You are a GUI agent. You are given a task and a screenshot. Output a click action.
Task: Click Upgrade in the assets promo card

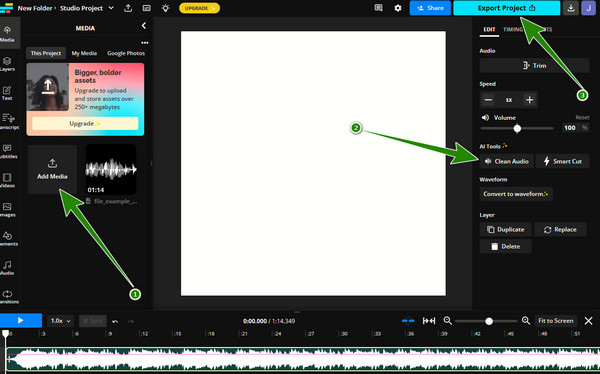85,124
